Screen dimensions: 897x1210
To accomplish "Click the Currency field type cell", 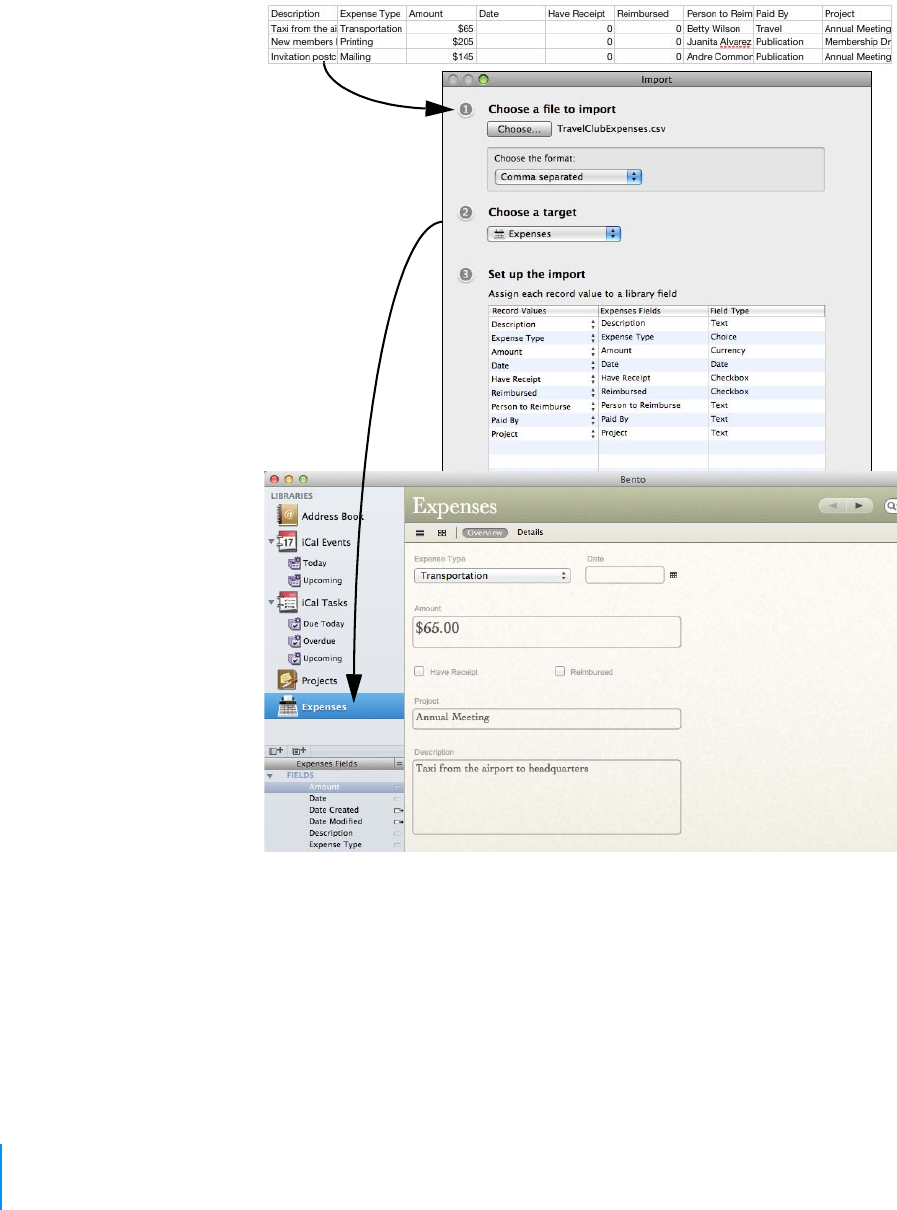I will pyautogui.click(x=766, y=351).
